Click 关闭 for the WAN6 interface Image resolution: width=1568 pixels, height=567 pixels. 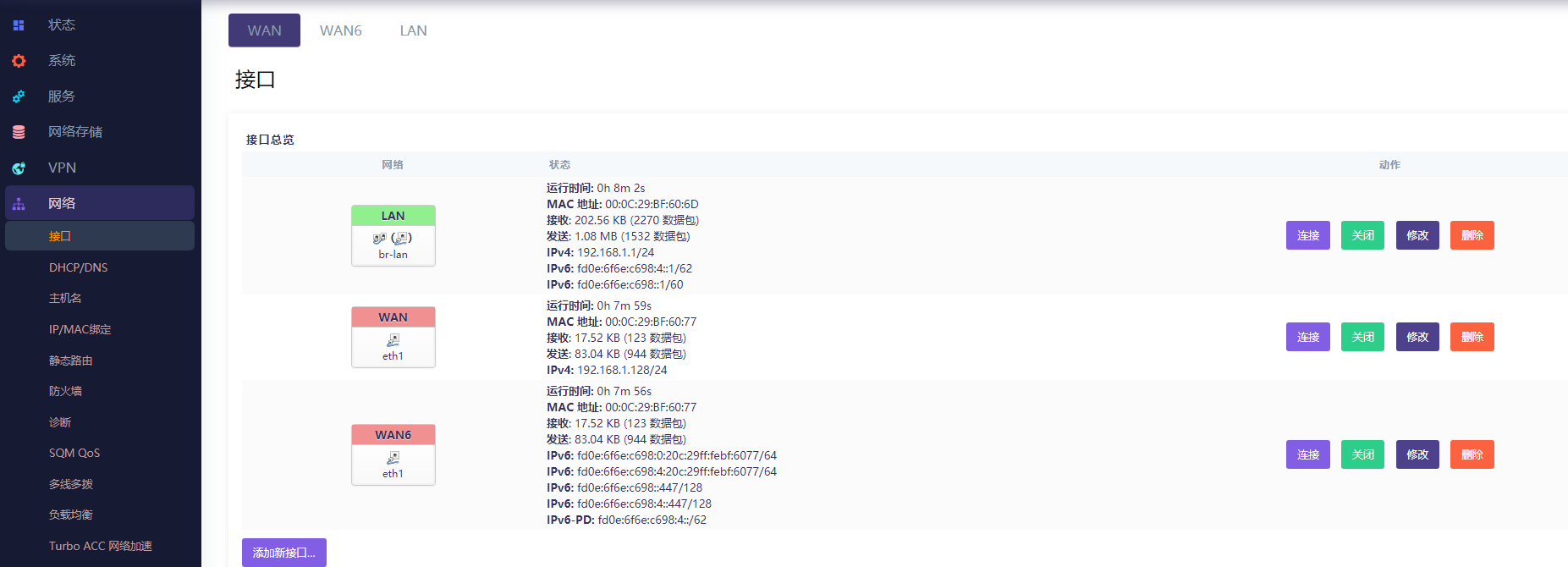pyautogui.click(x=1362, y=454)
